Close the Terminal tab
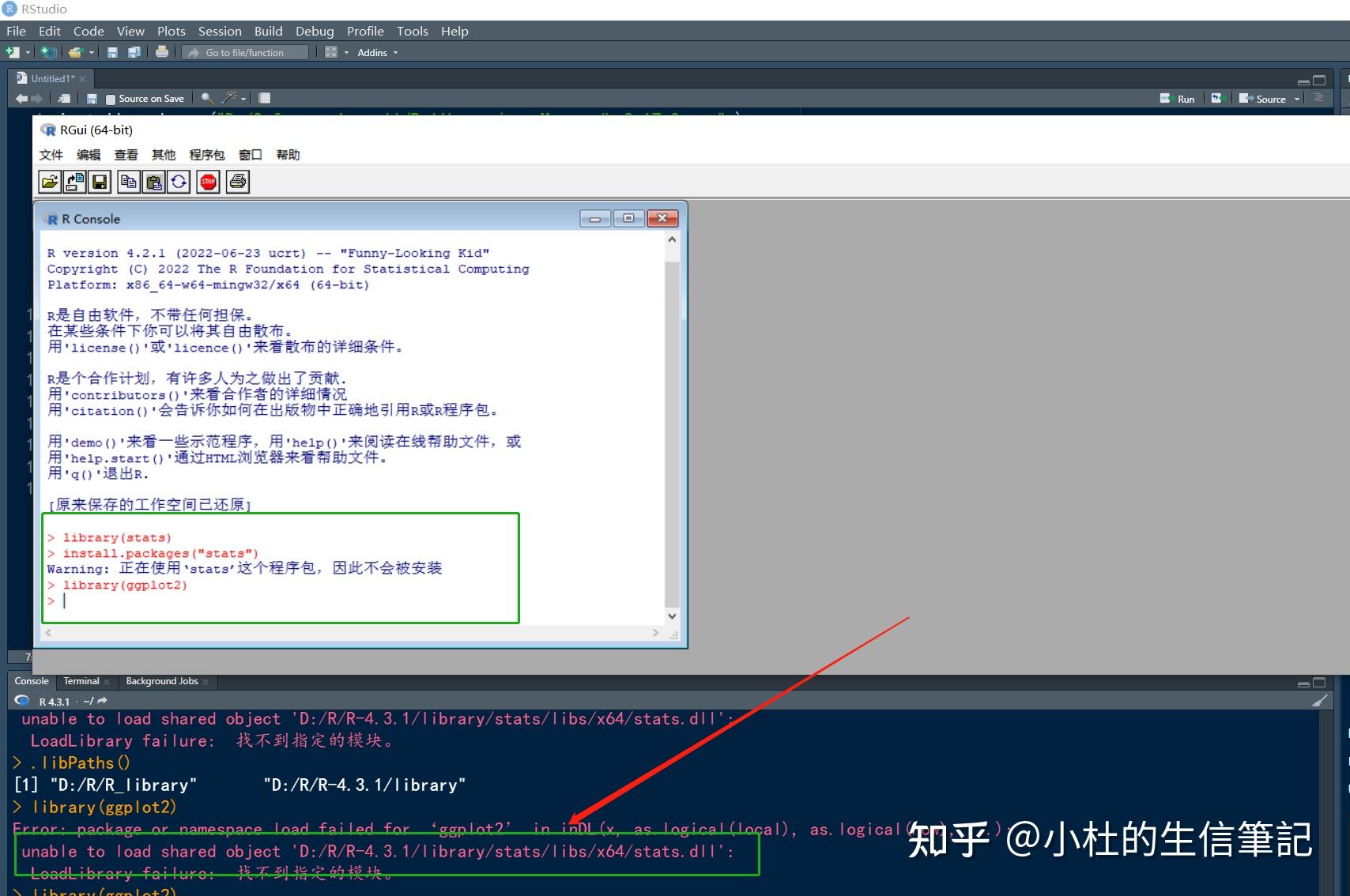Screen dimensions: 1350x896 107,682
